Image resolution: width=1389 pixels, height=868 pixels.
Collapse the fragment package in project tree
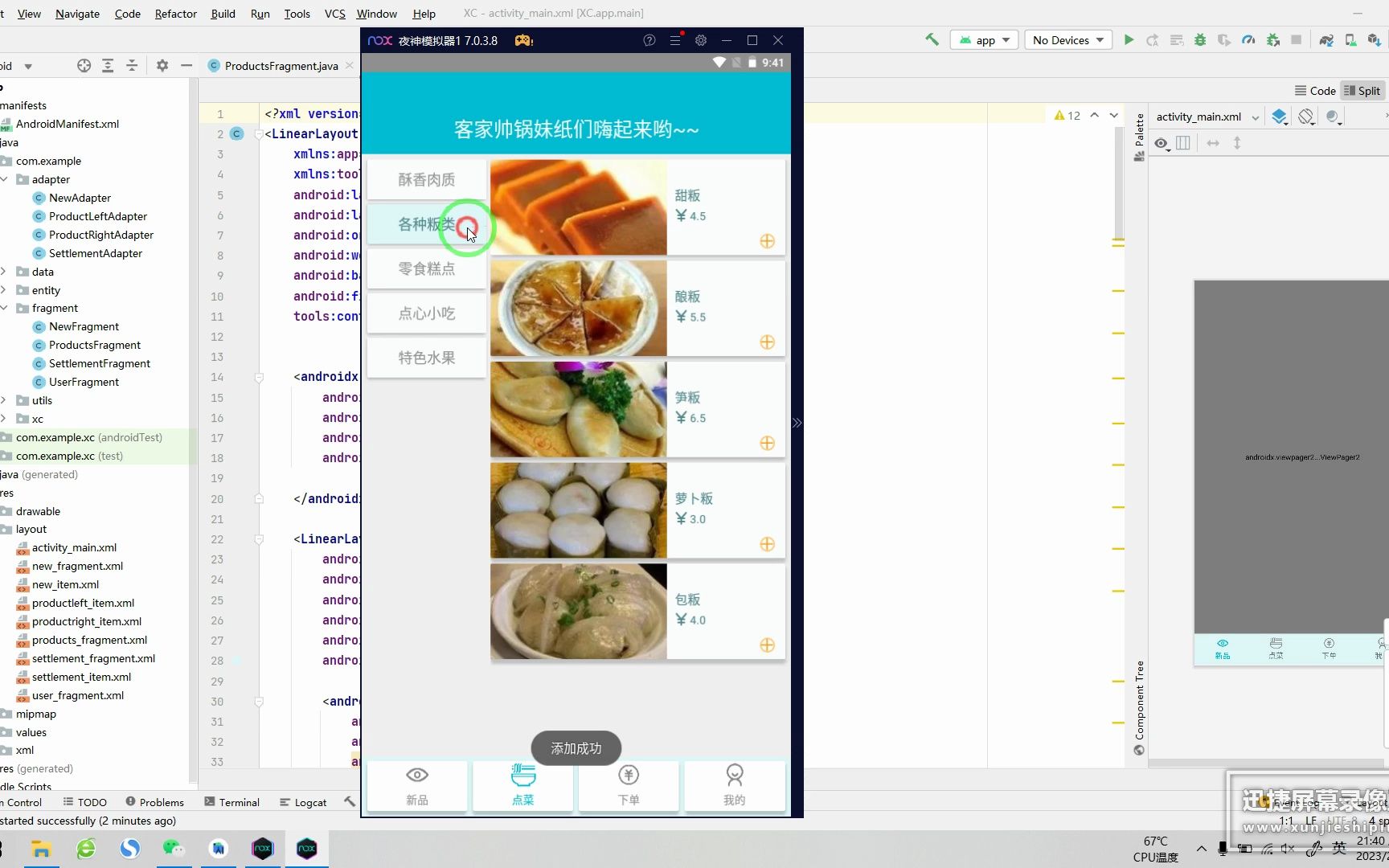click(6, 308)
